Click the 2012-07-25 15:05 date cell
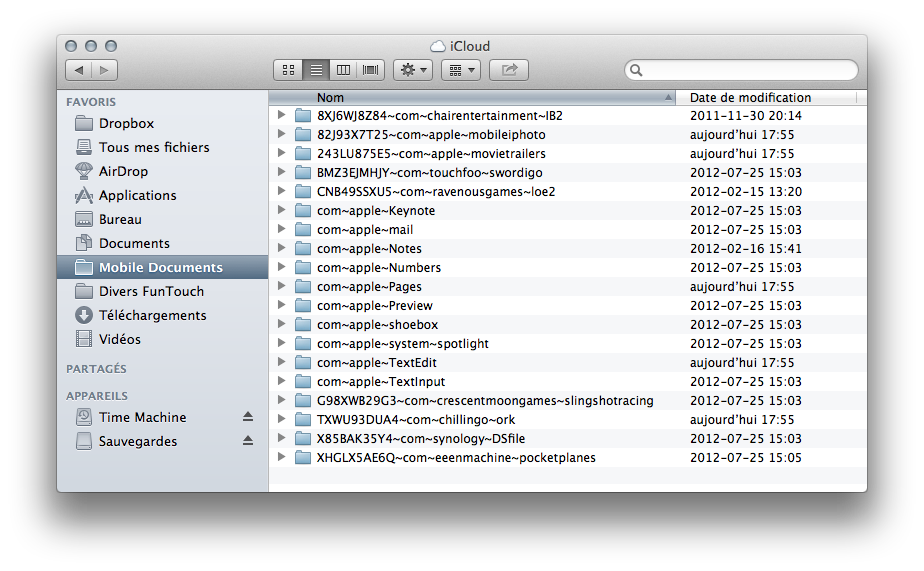This screenshot has width=924, height=571. click(745, 457)
